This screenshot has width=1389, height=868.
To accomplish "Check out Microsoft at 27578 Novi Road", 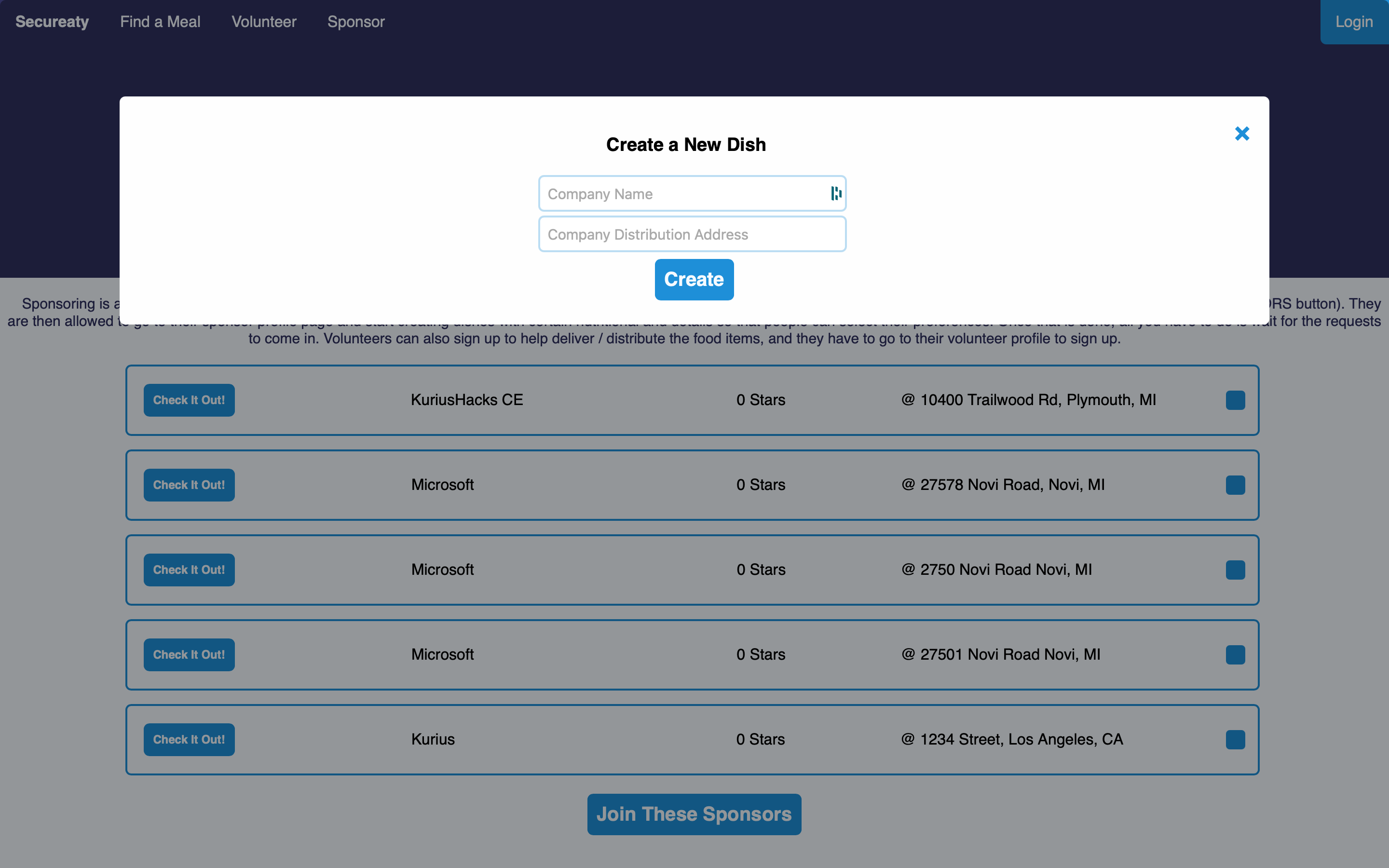I will pyautogui.click(x=189, y=485).
